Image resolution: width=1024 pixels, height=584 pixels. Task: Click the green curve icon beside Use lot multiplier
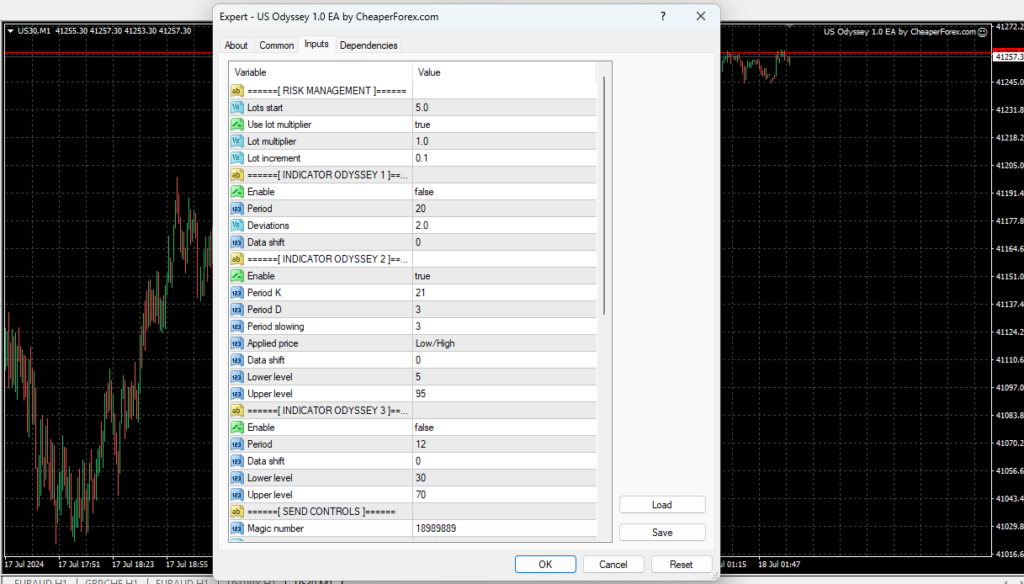coord(235,124)
